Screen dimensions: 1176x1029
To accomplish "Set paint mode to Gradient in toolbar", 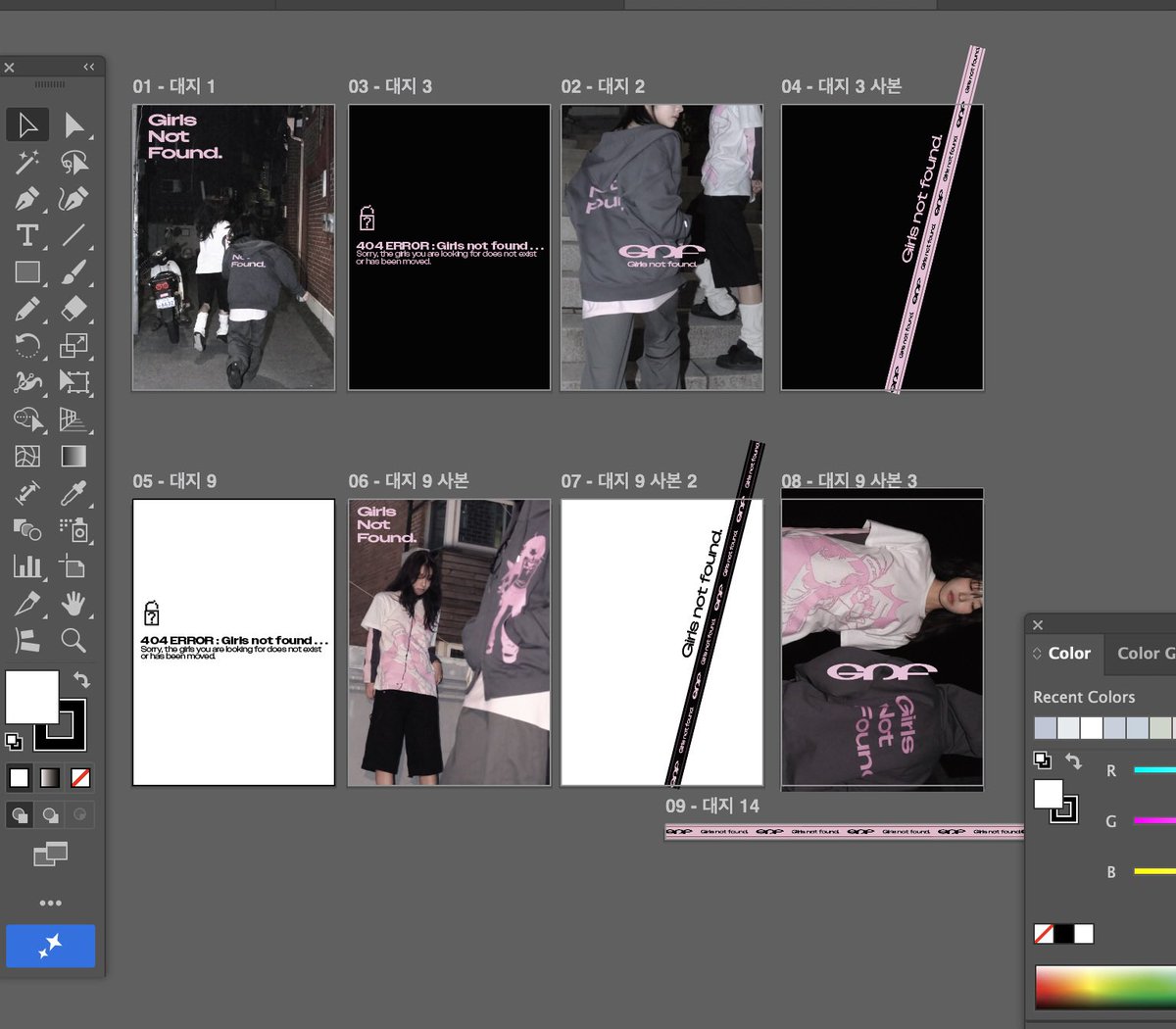I will (49, 778).
